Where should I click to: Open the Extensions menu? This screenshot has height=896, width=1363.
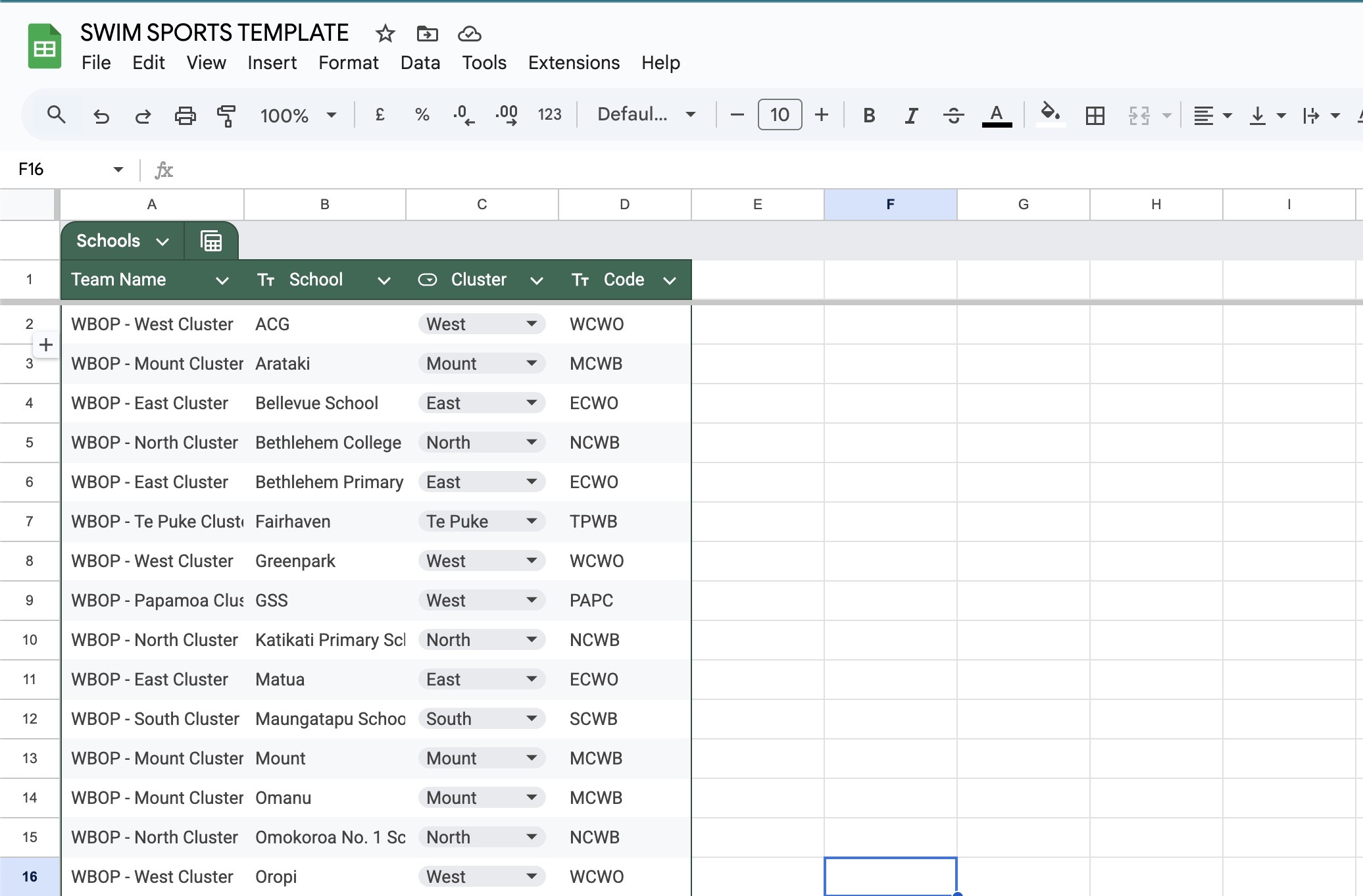click(574, 62)
